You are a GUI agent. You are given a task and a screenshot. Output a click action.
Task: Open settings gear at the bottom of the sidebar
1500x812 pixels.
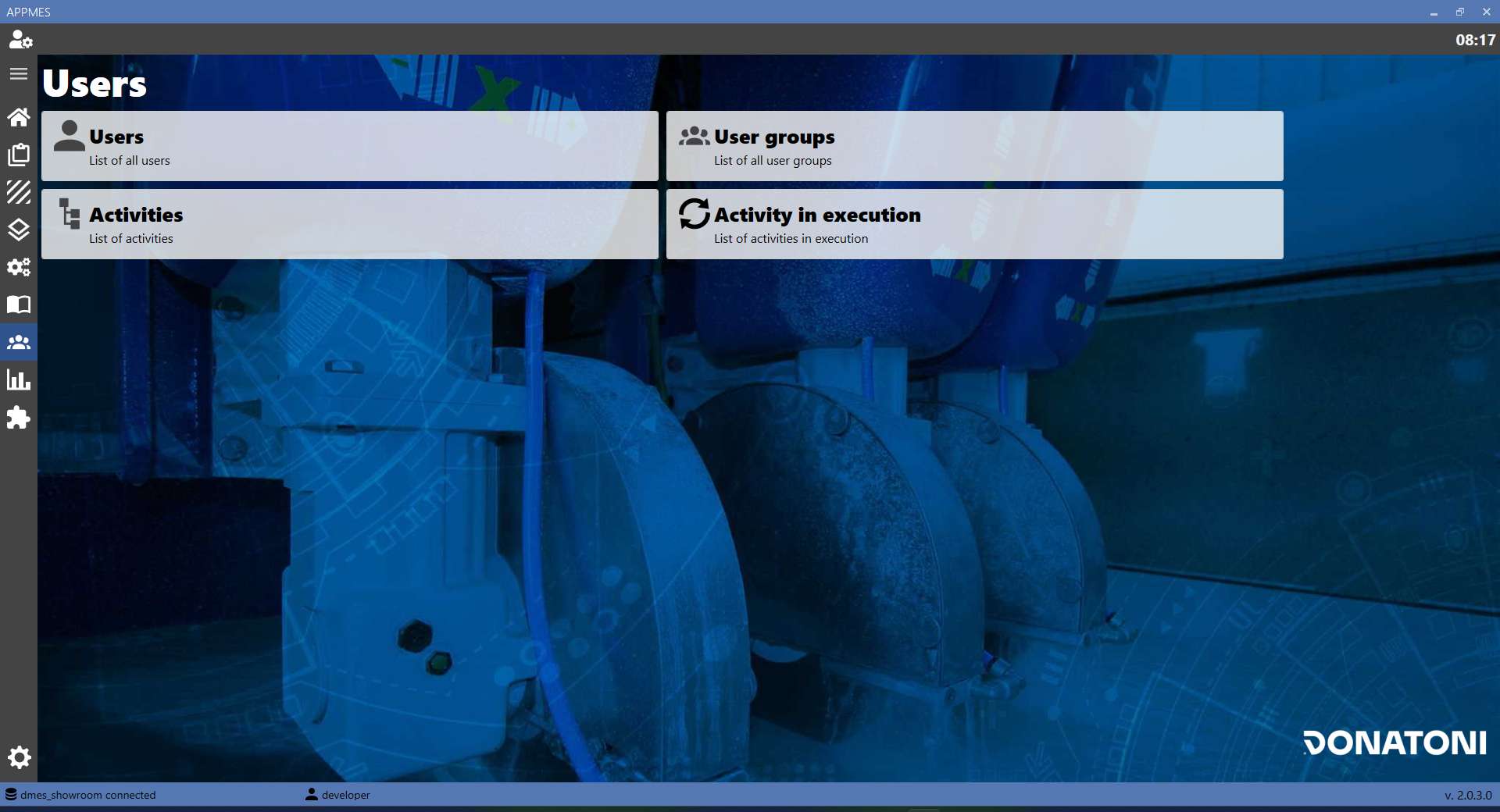tap(19, 757)
